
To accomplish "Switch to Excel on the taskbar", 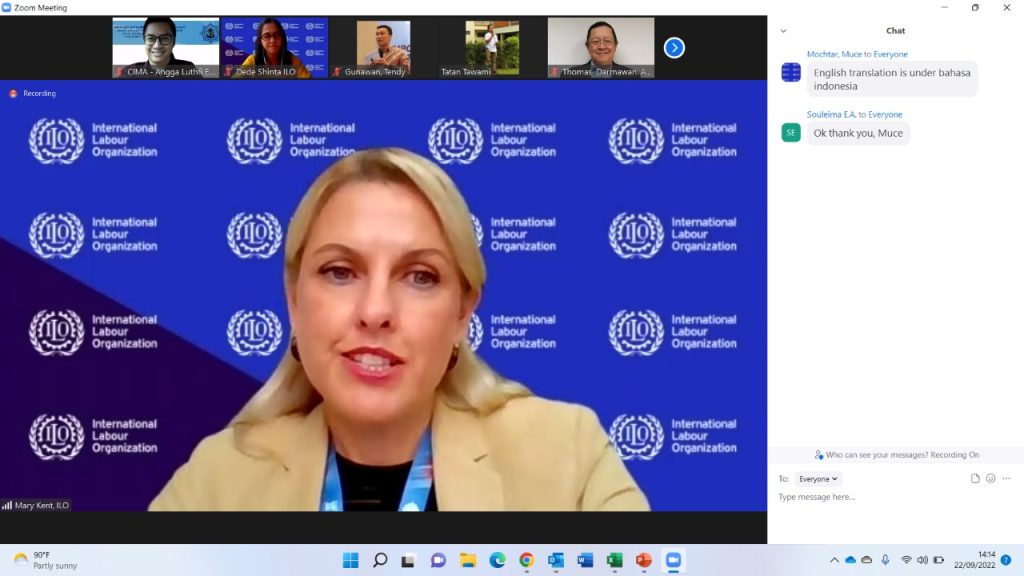I will [615, 560].
